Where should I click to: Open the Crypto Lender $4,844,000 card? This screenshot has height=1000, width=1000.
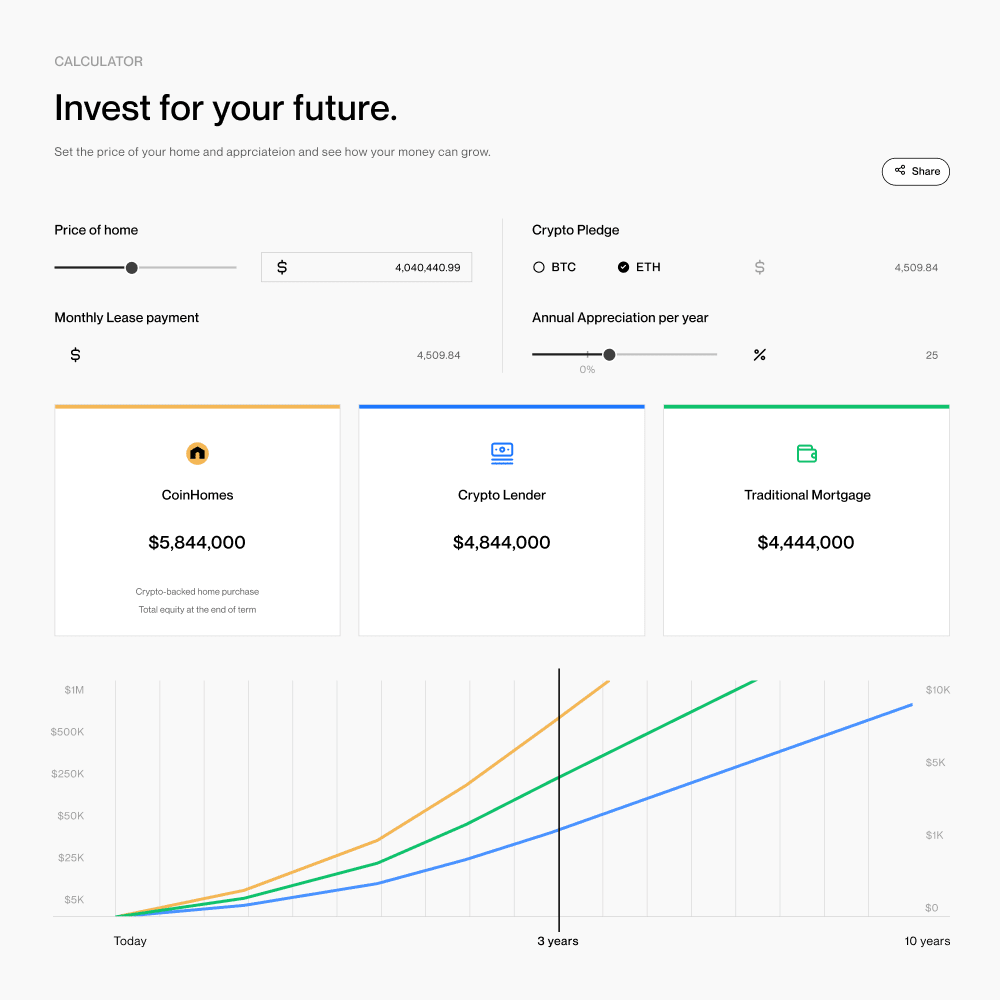[x=502, y=520]
